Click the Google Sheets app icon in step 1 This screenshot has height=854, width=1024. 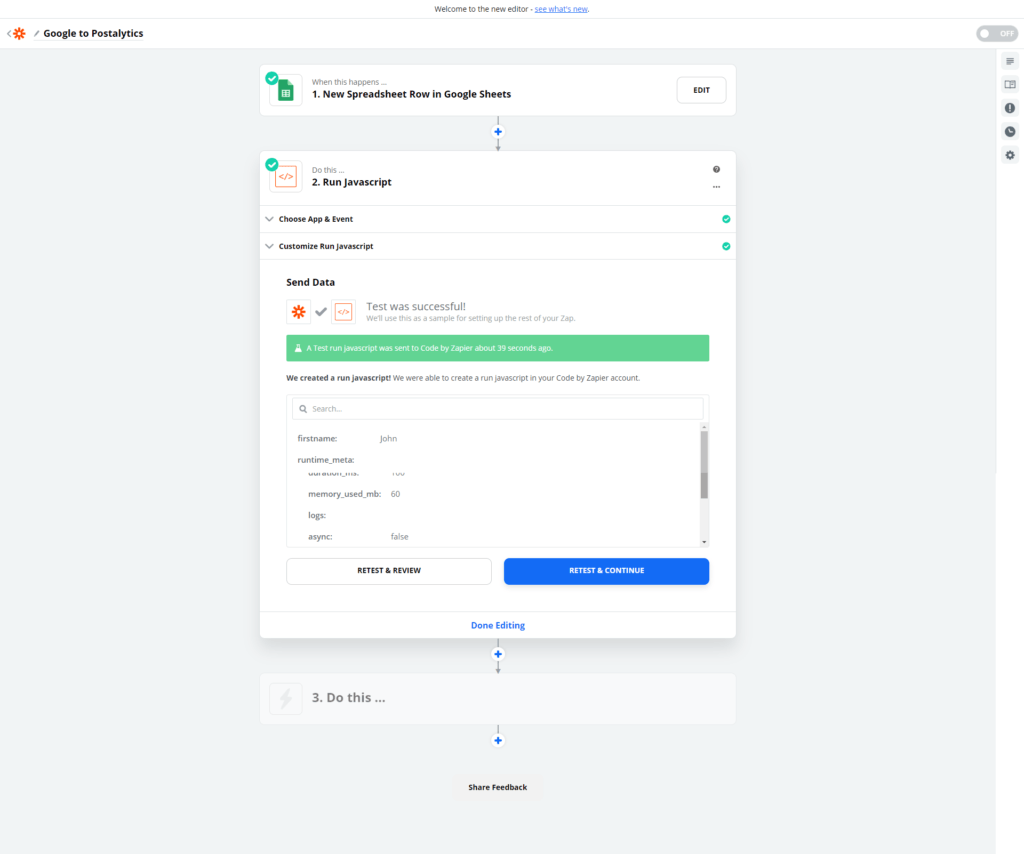(286, 90)
